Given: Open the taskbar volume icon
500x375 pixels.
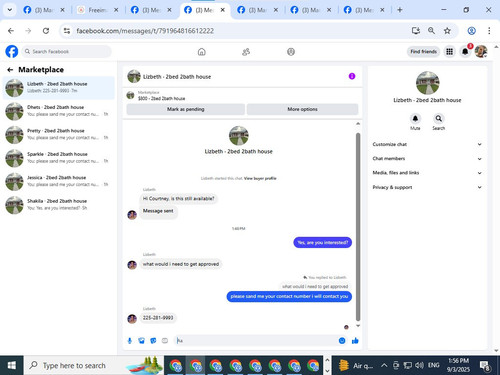Looking at the screenshot, I should click(420, 366).
